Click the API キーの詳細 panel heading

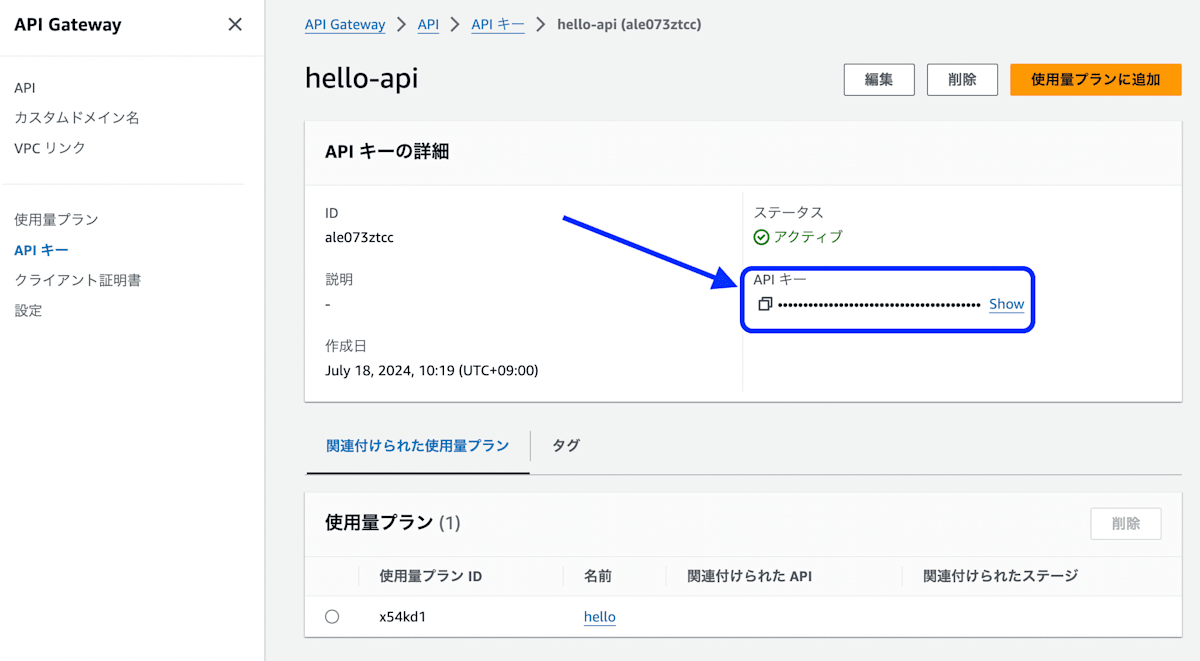pos(387,152)
